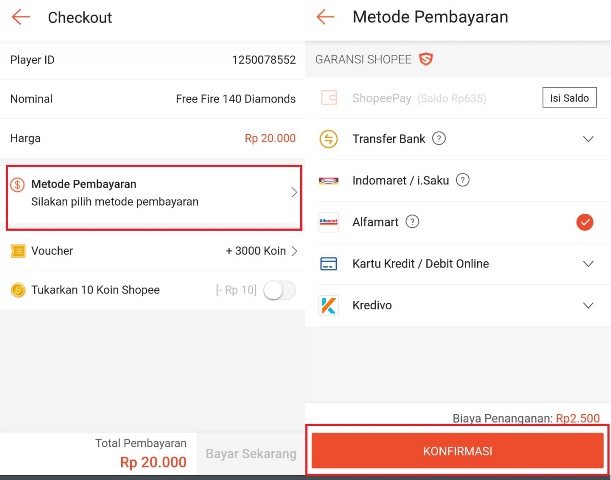Tap the Kredivo logo icon

pos(328,305)
